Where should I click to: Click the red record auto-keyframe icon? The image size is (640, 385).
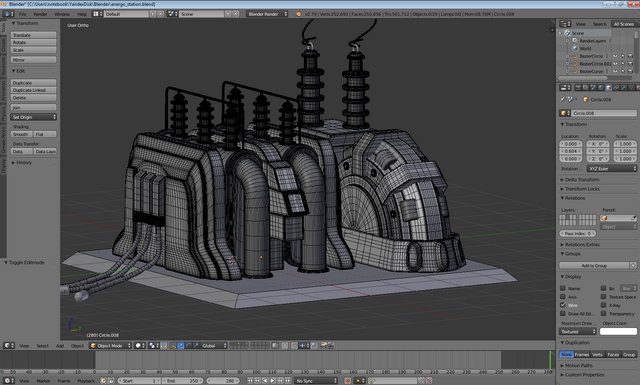tap(348, 381)
